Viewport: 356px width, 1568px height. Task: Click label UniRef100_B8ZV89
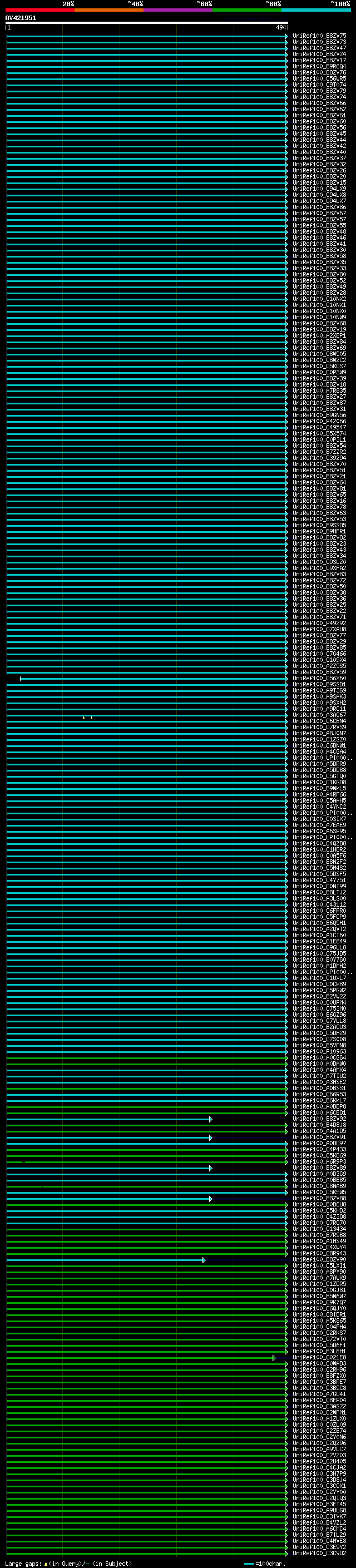pos(319,1168)
